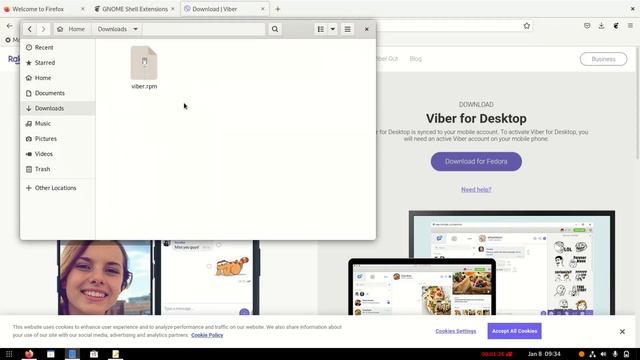The height and width of the screenshot is (360, 640).
Task: Close the Download | Viber tab
Action: click(x=262, y=9)
